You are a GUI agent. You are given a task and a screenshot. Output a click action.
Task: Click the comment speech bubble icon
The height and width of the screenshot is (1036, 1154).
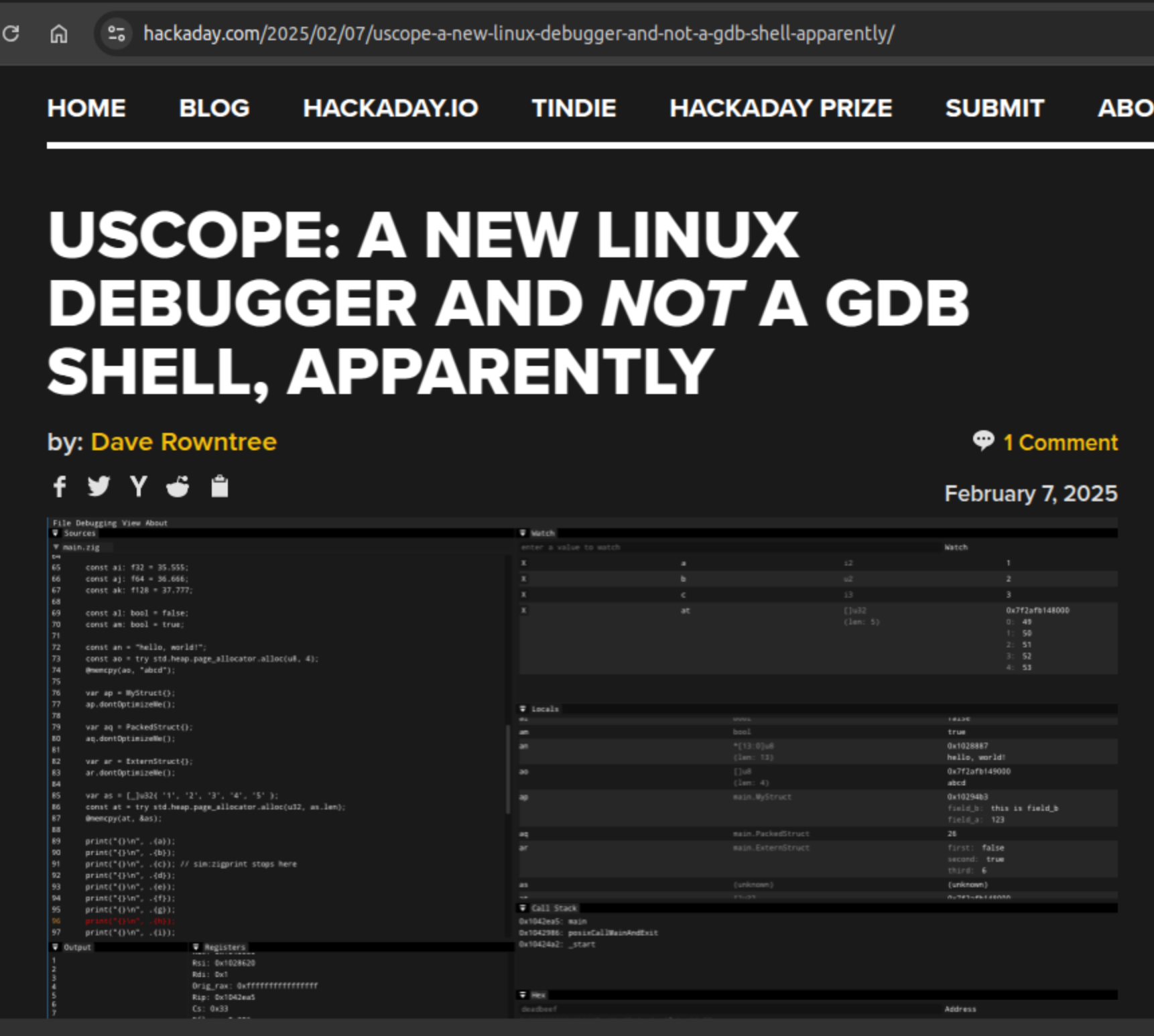(x=983, y=441)
